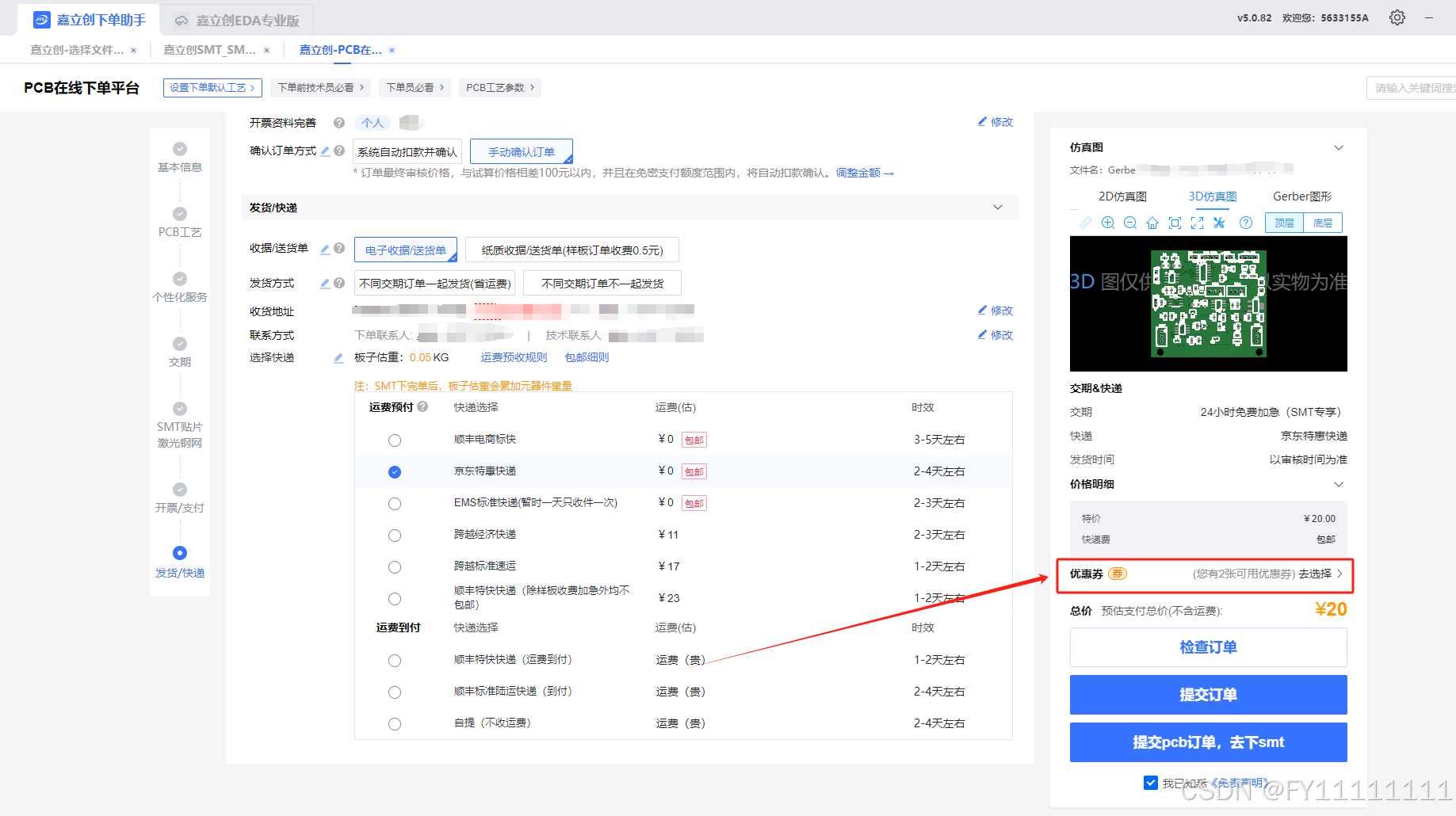Click edit pencil beside 确认订单方式
The height and width of the screenshot is (816, 1456).
point(325,151)
